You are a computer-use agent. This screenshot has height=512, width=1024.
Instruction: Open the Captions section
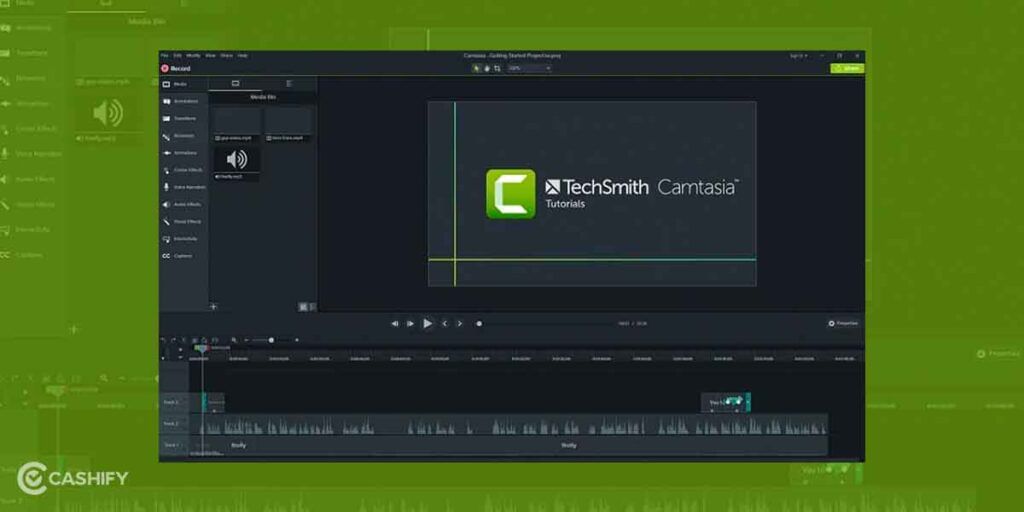click(184, 256)
